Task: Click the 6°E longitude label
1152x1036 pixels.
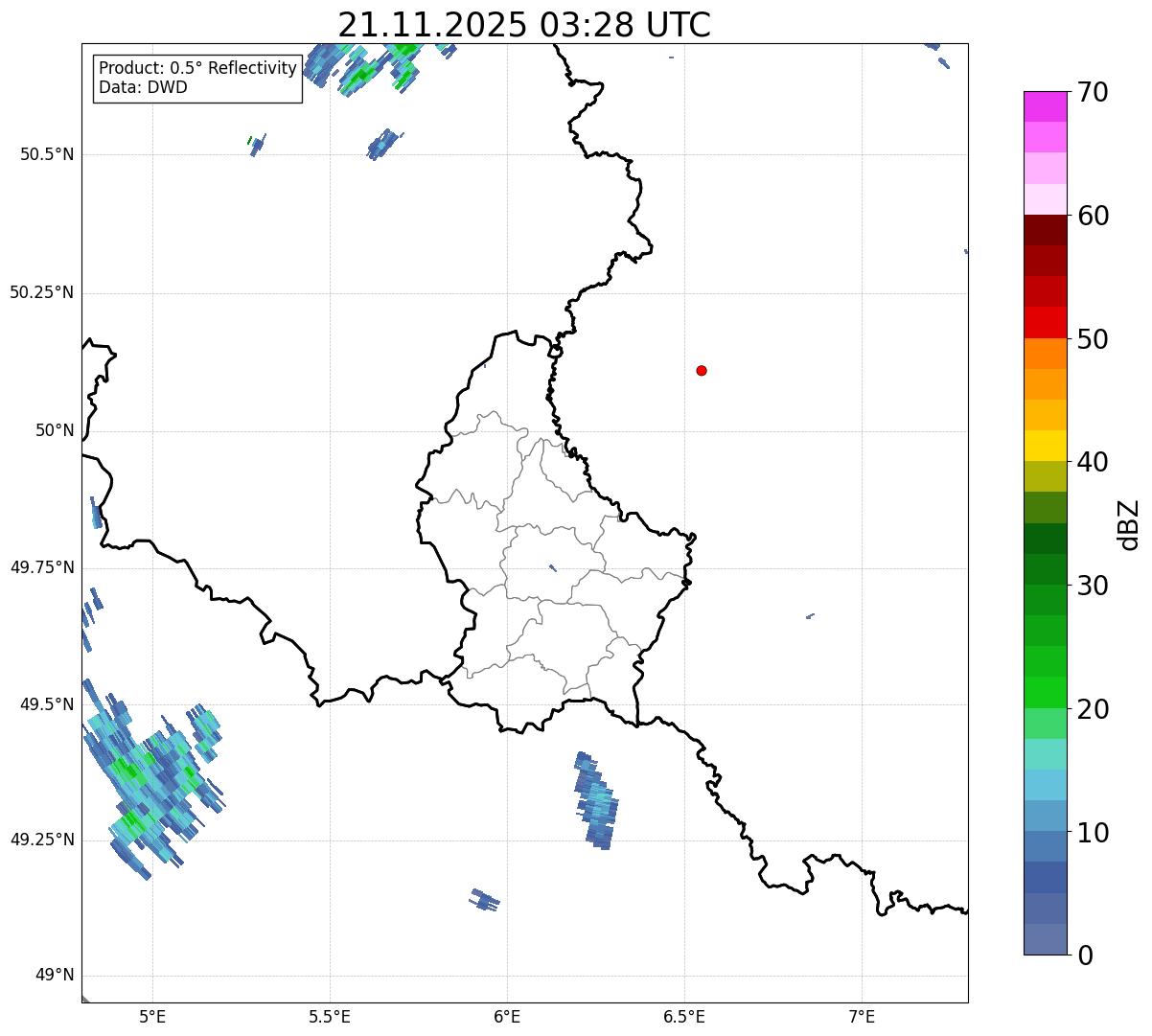Action: (507, 1016)
